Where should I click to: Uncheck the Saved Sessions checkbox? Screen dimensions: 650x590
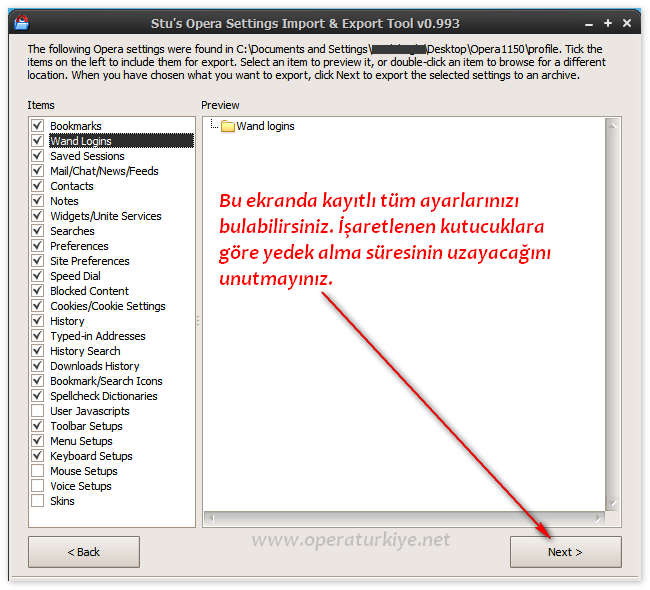(38, 155)
